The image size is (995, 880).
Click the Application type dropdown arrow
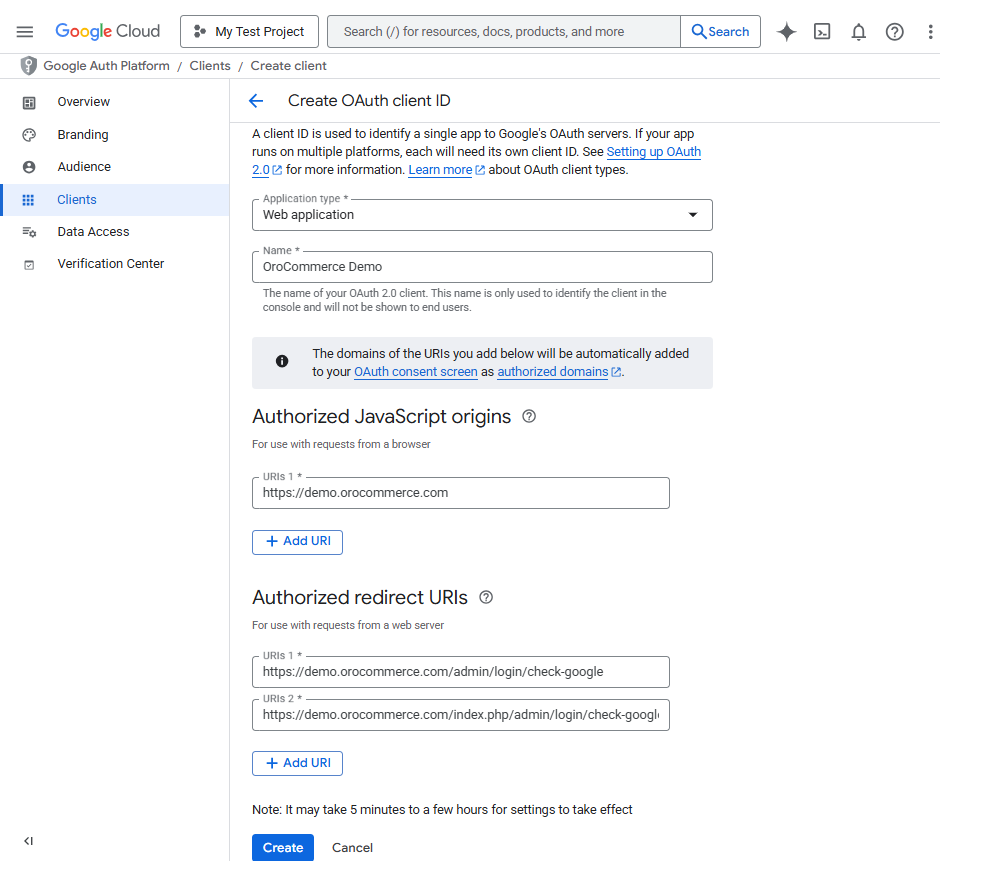tap(693, 215)
